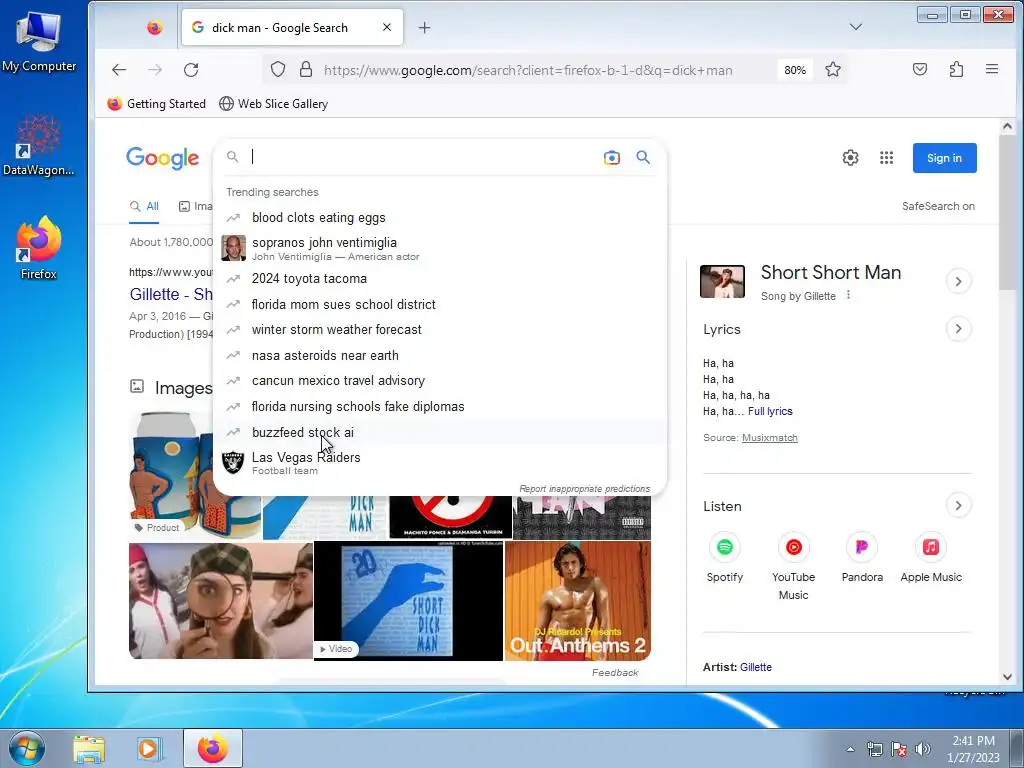Bookmark this page with the star icon
The width and height of the screenshot is (1024, 768).
coord(833,69)
